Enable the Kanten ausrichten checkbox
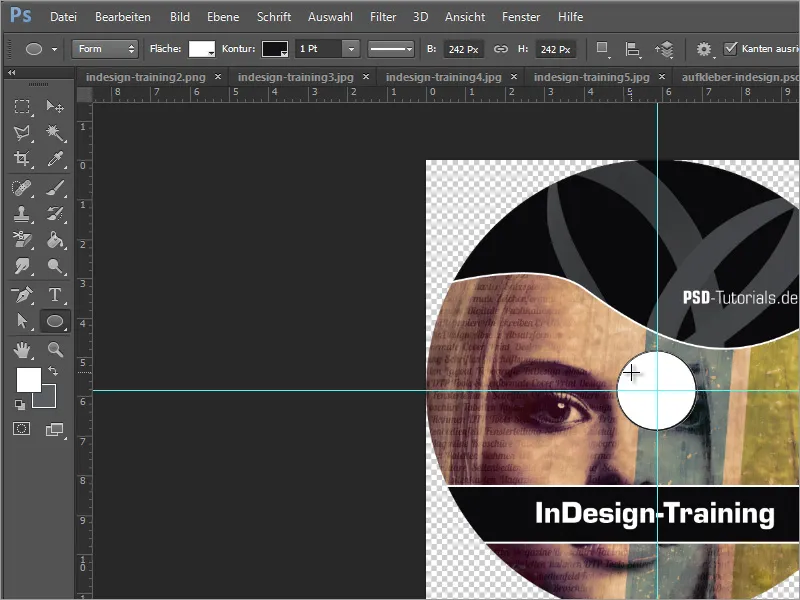 [x=731, y=49]
